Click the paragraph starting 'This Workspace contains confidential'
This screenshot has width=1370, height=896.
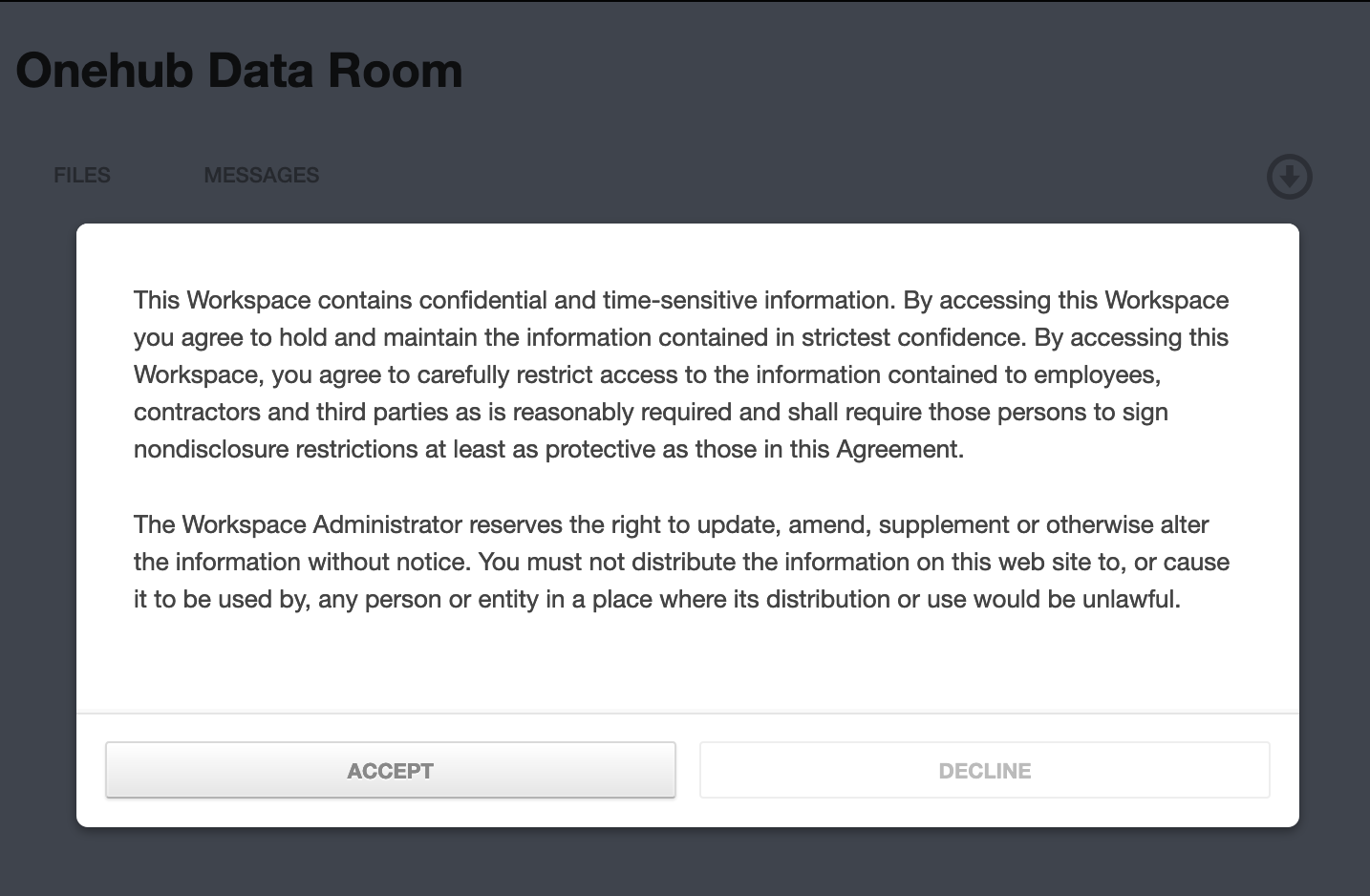681,374
